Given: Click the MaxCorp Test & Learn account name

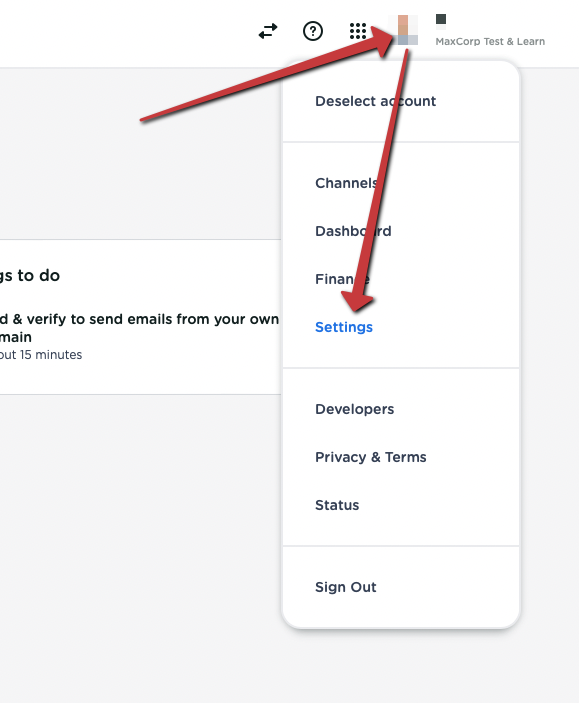Looking at the screenshot, I should pos(490,42).
